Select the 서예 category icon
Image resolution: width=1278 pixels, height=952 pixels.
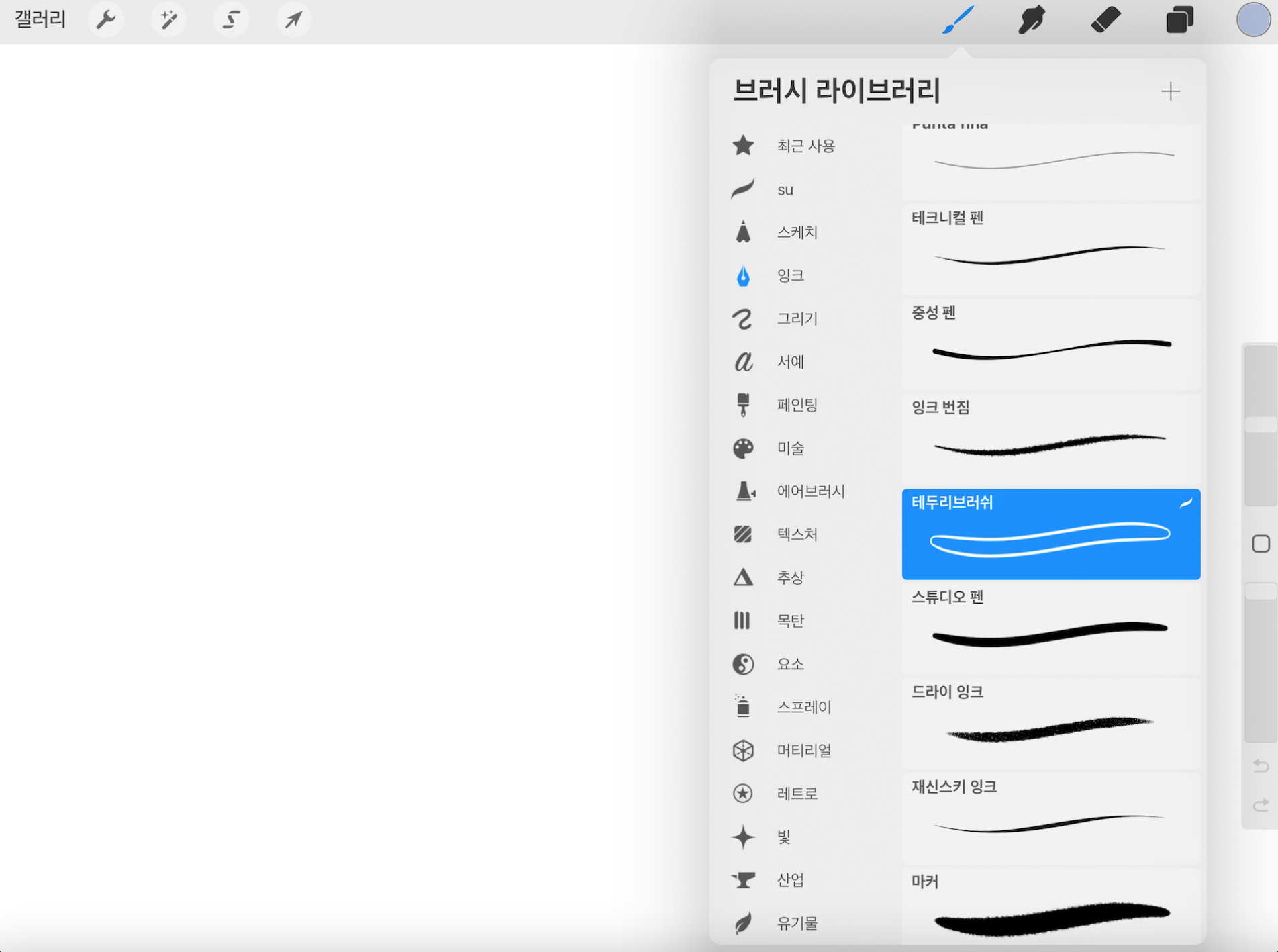[743, 362]
